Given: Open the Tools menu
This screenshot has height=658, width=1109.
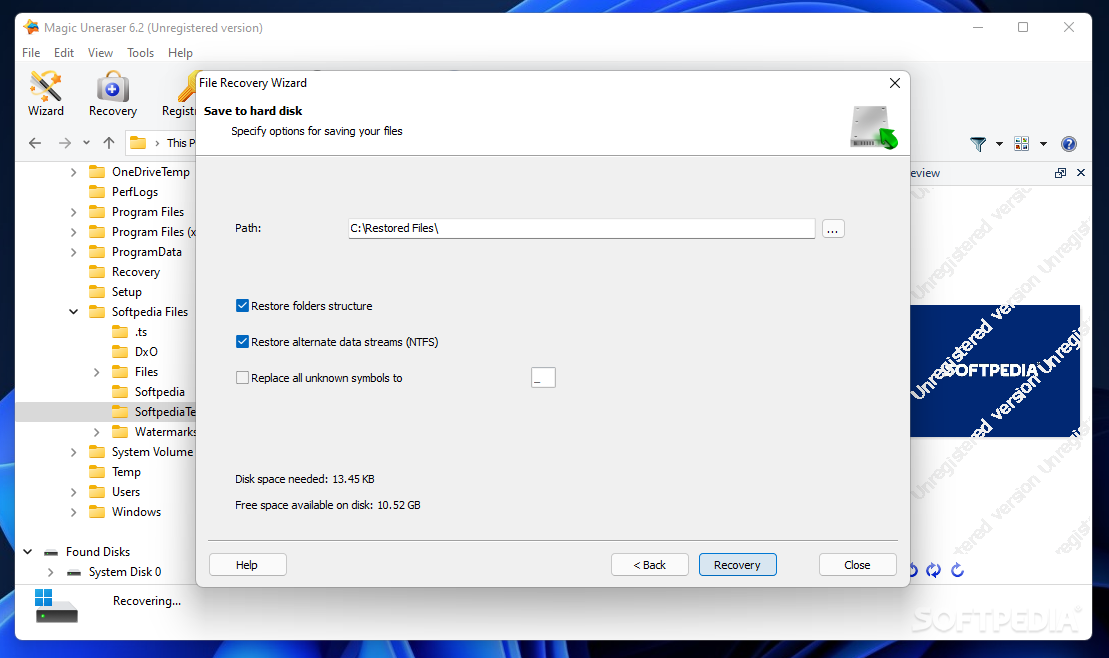Looking at the screenshot, I should pos(140,53).
